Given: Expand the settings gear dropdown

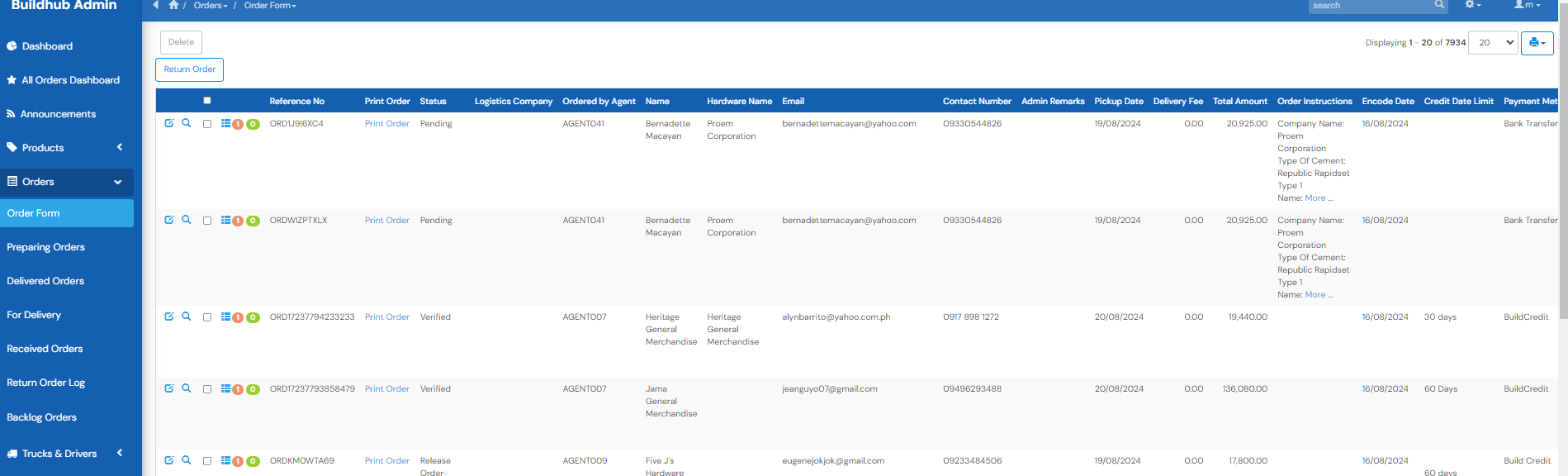Looking at the screenshot, I should point(1472,5).
